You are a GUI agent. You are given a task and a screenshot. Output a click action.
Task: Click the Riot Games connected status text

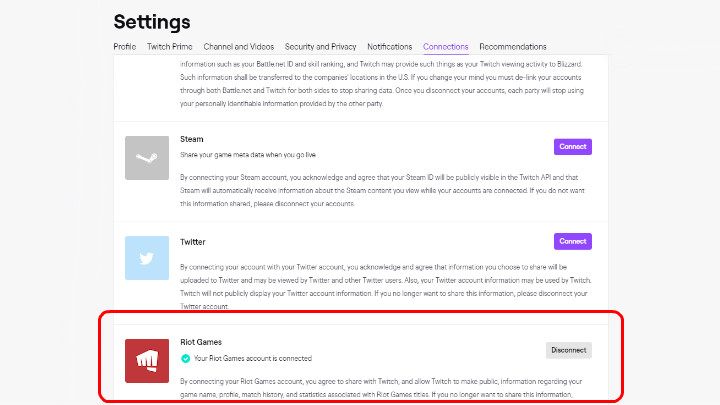click(252, 358)
